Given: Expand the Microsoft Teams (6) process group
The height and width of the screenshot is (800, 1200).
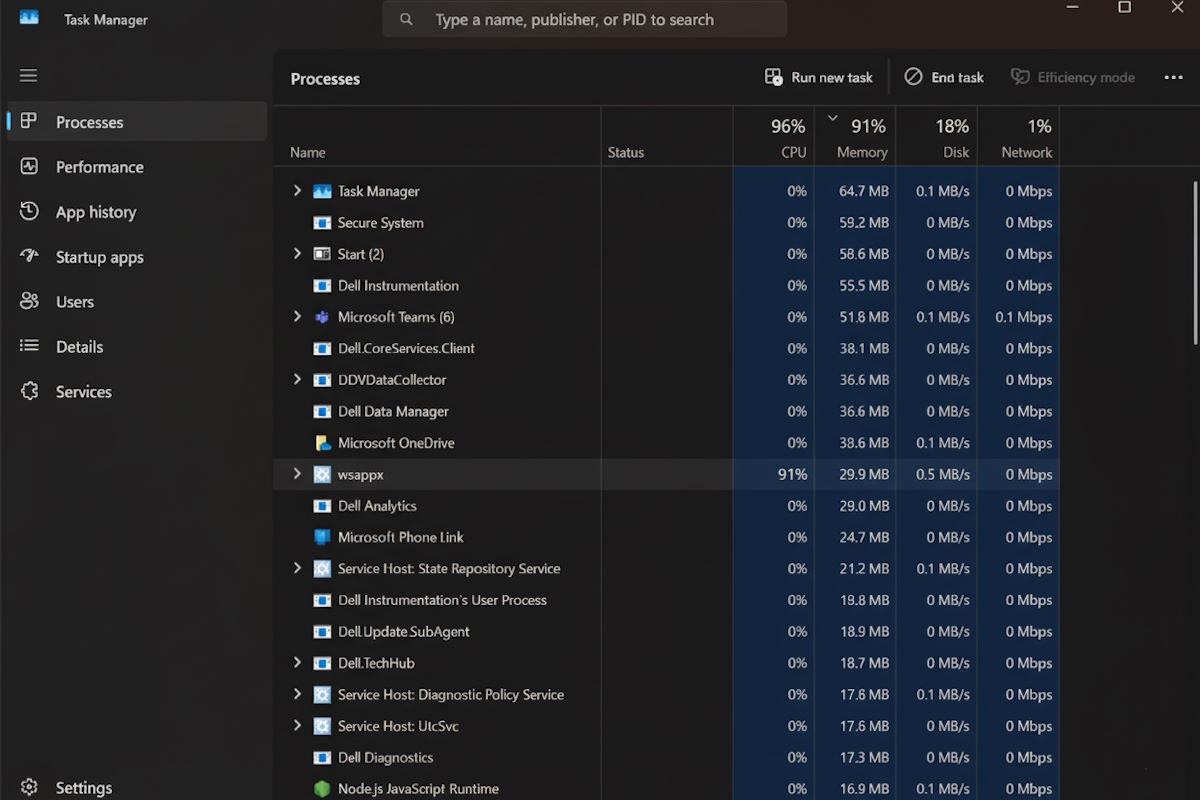Looking at the screenshot, I should pyautogui.click(x=297, y=317).
